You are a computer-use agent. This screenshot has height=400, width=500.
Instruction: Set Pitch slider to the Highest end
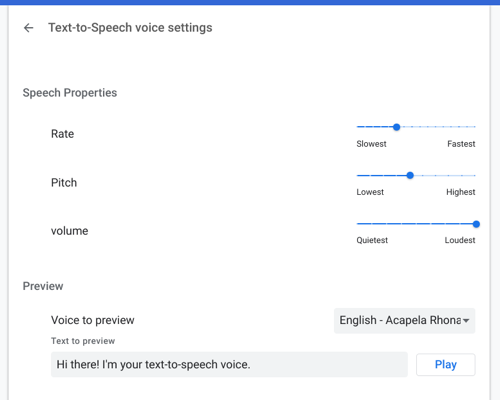coord(475,175)
